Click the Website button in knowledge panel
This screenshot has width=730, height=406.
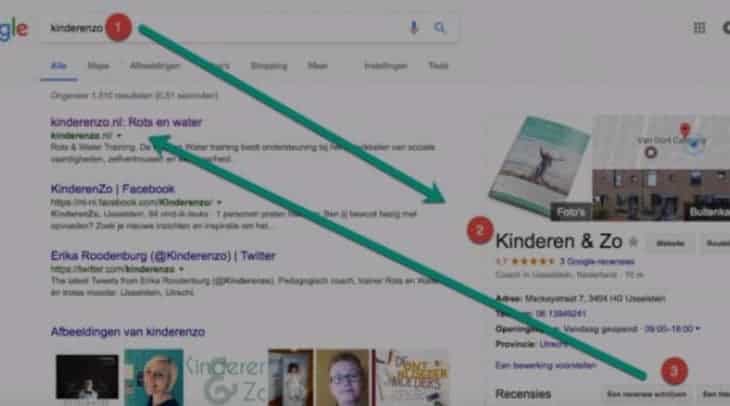point(670,243)
